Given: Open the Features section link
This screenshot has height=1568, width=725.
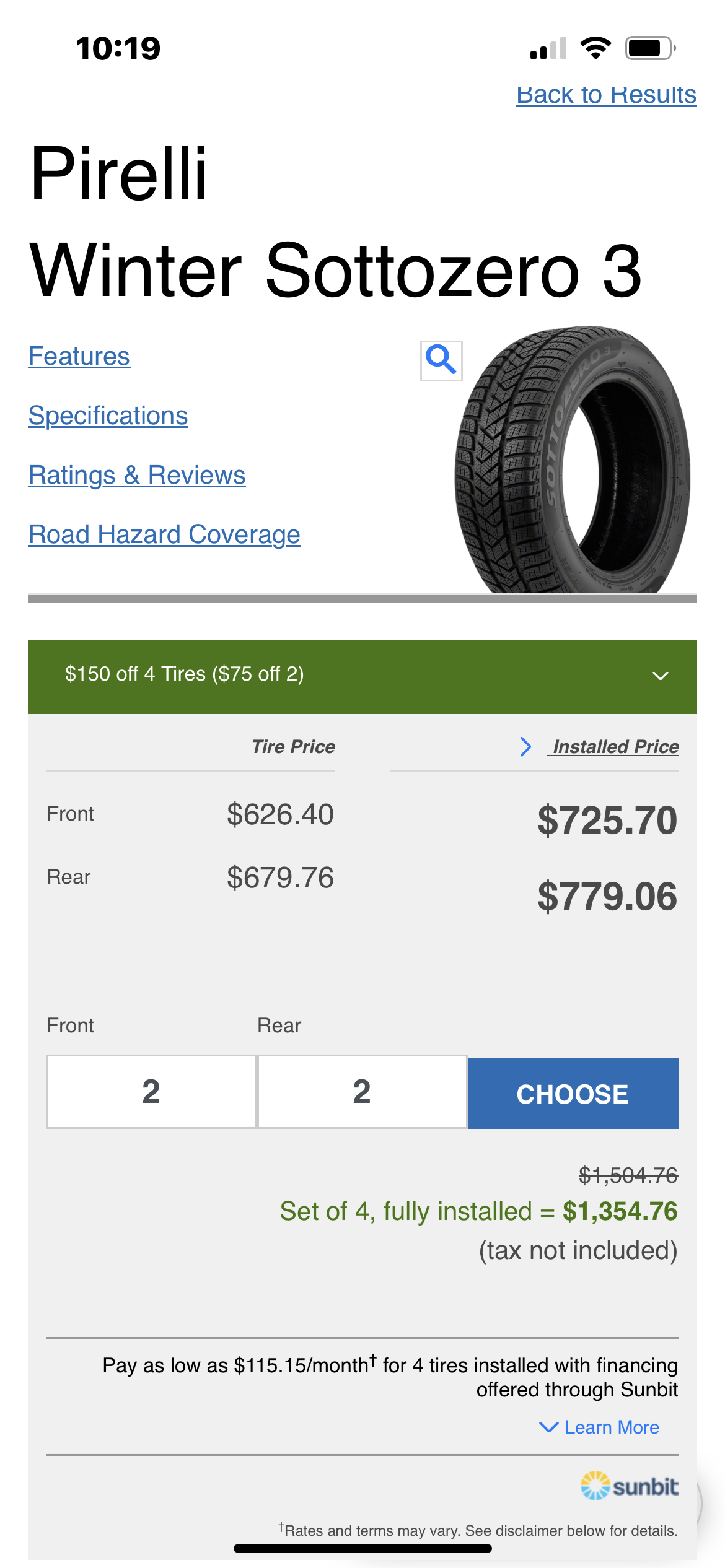Looking at the screenshot, I should click(79, 357).
